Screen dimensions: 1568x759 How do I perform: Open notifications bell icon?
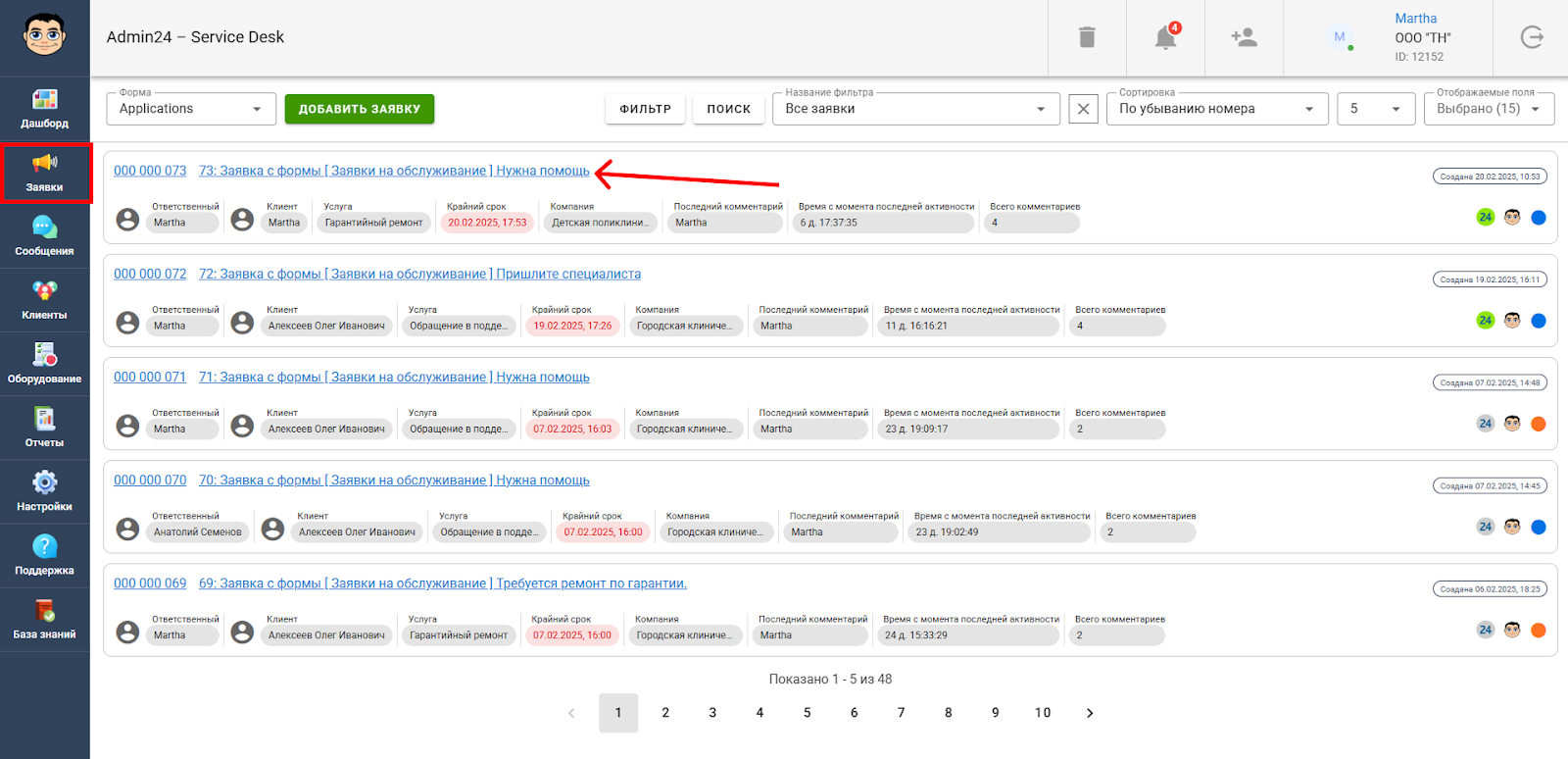1165,37
